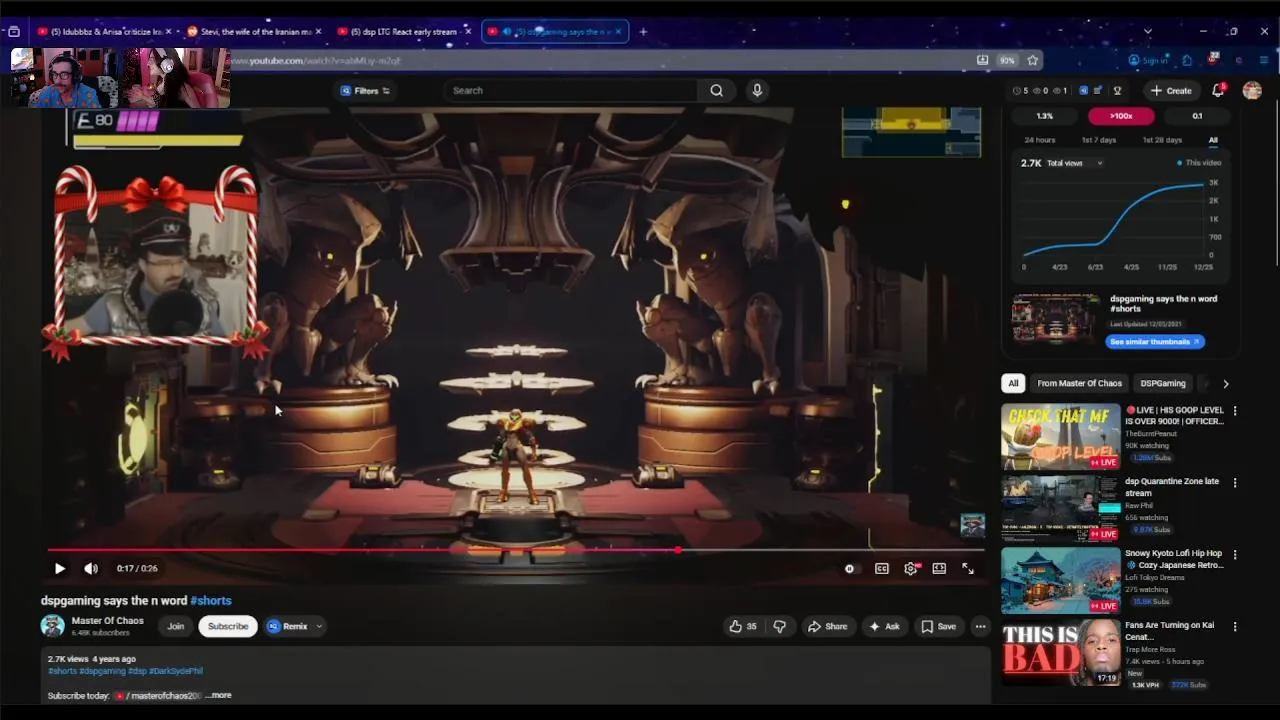Click the See similar thumbnails button
This screenshot has height=720, width=1280.
click(x=1155, y=341)
